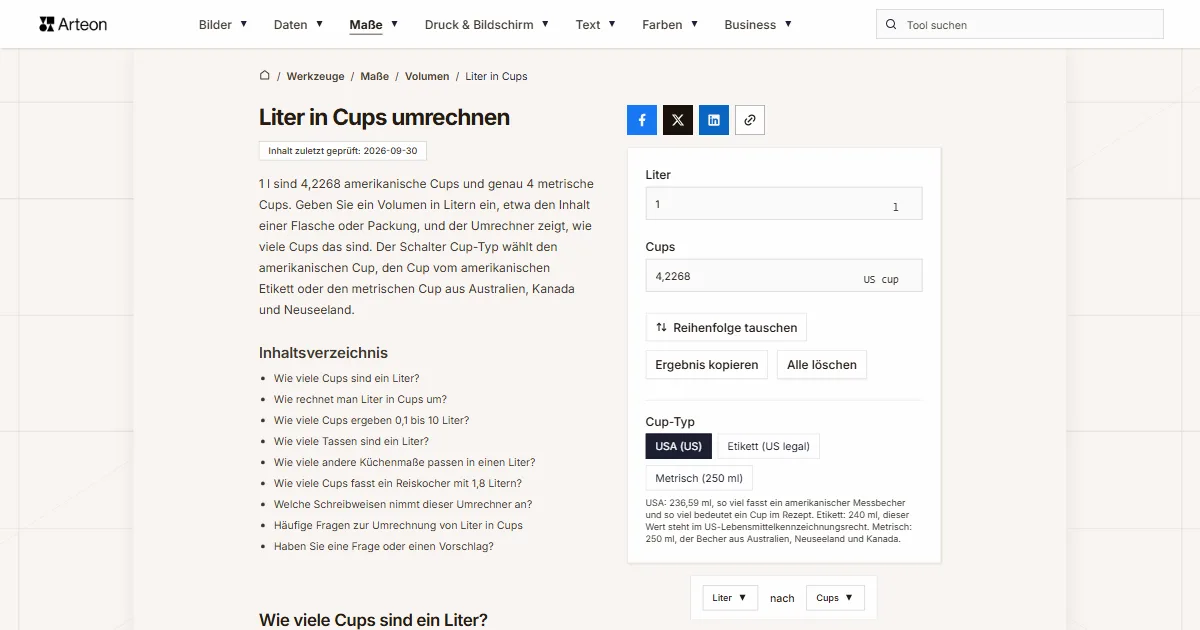The height and width of the screenshot is (630, 1200).
Task: Open the Cups target unit dropdown
Action: pos(835,598)
